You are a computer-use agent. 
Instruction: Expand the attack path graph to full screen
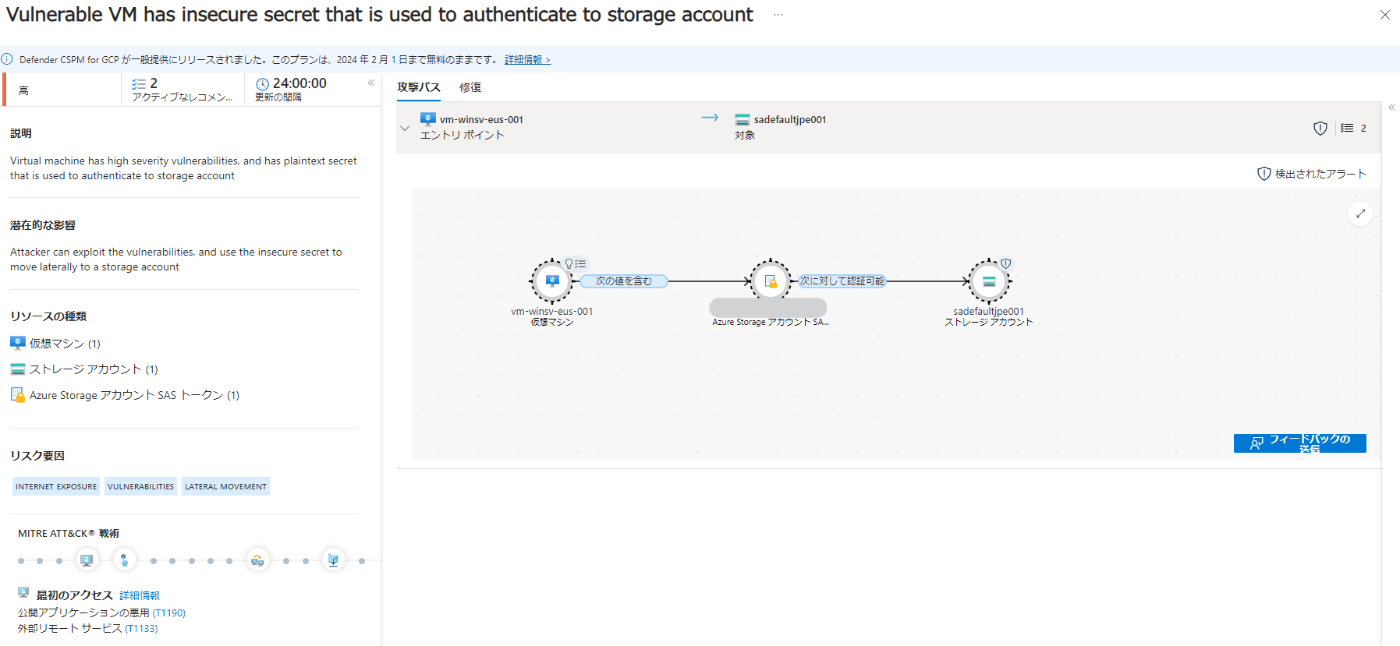tap(1360, 213)
